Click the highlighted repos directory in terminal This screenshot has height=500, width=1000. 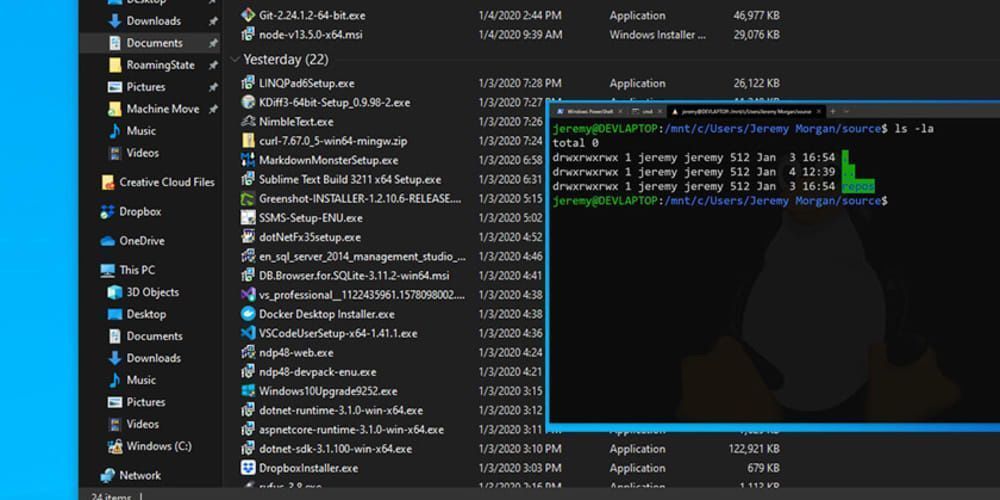pyautogui.click(x=858, y=186)
